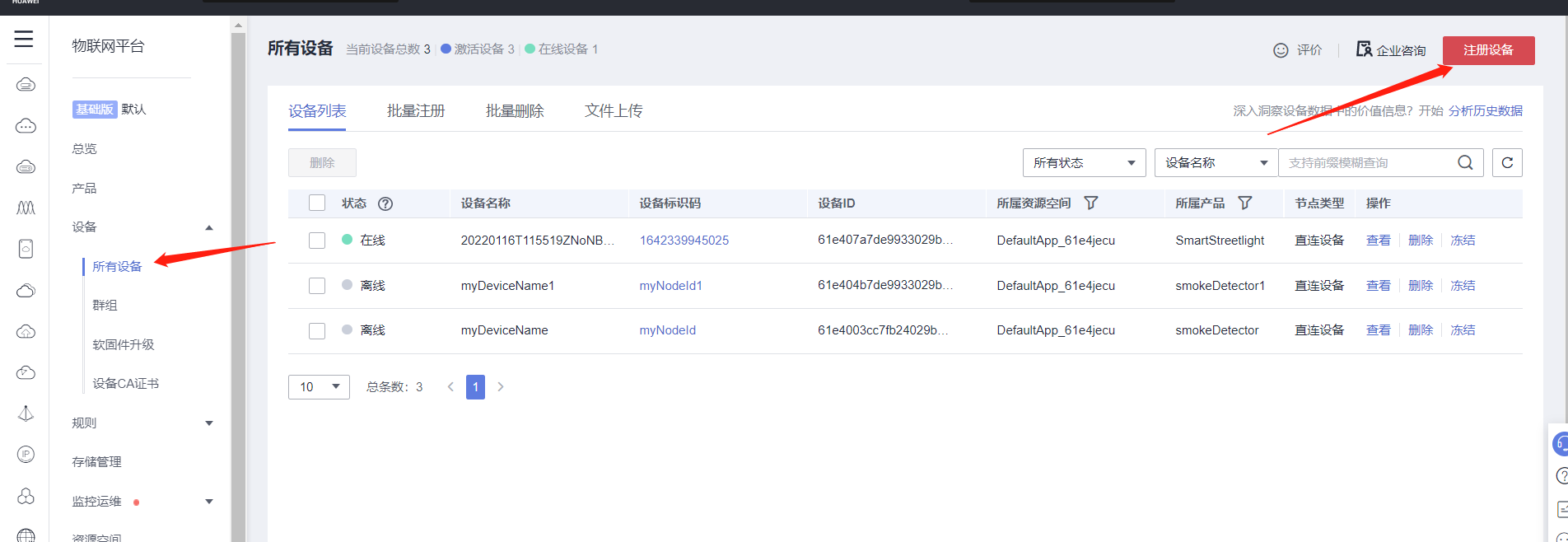Open 产品 in the side menu
Image resolution: width=1568 pixels, height=542 pixels.
(84, 189)
